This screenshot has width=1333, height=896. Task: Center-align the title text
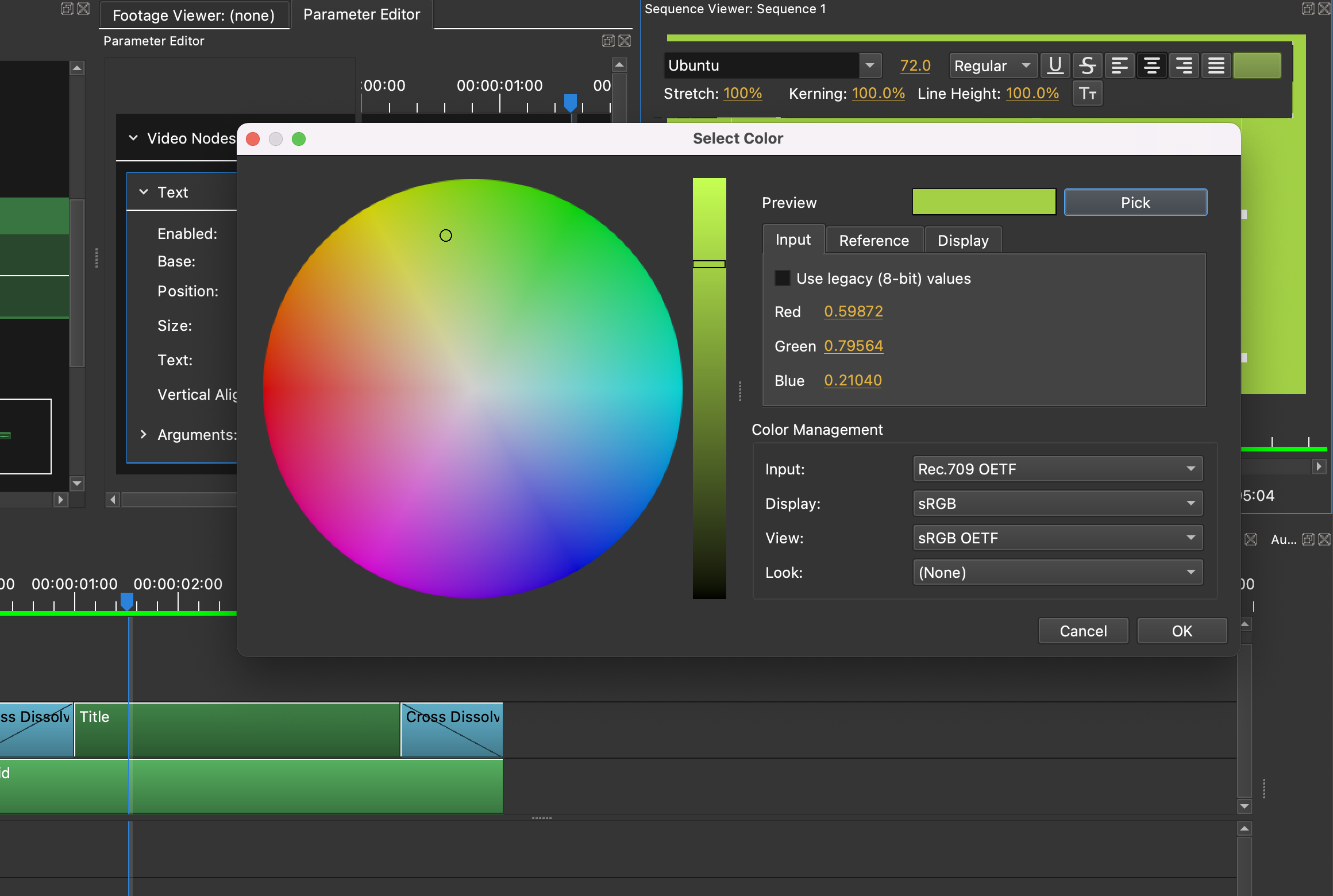[1152, 65]
